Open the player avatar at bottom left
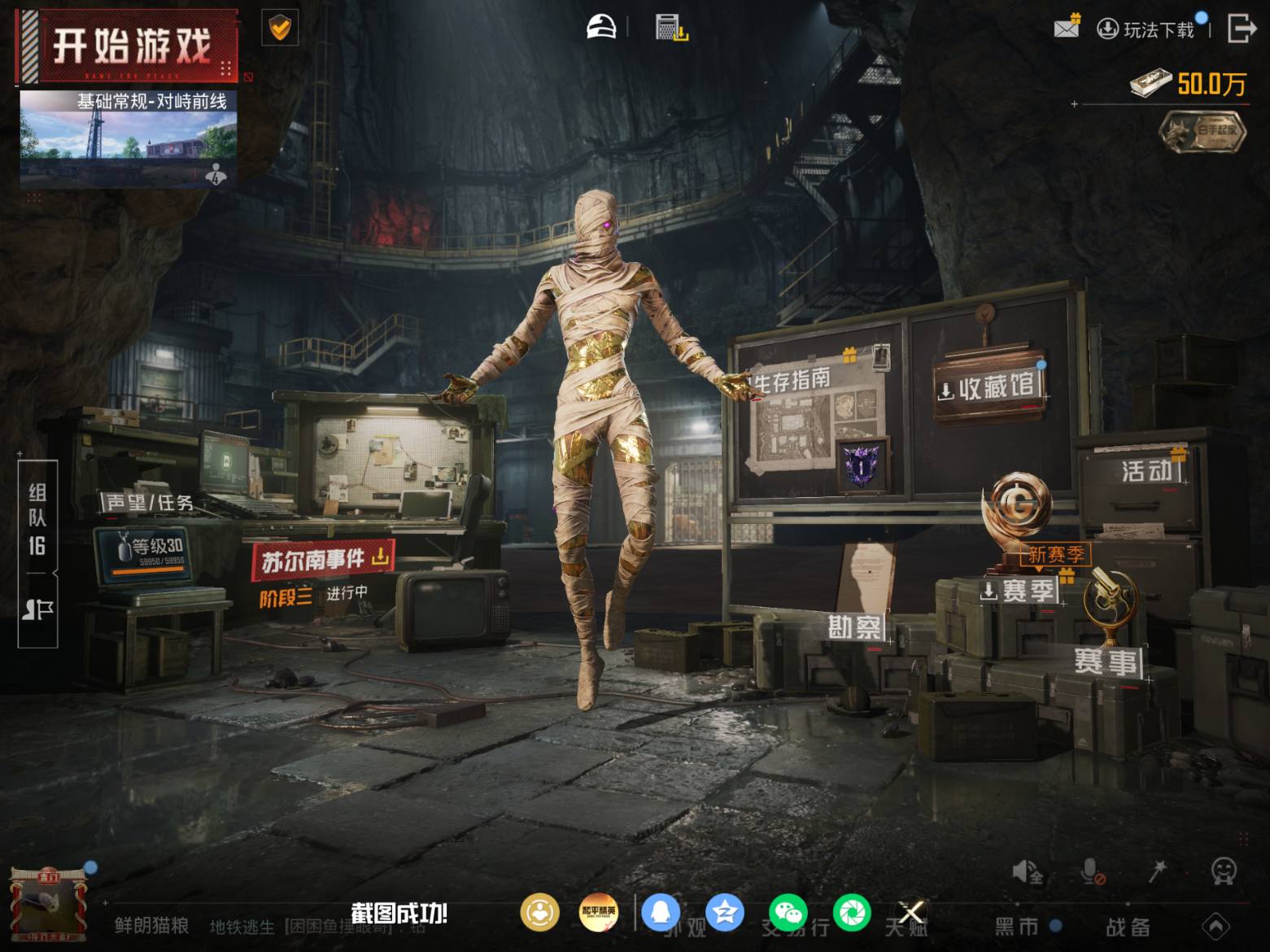The width and height of the screenshot is (1270, 952). [48, 905]
